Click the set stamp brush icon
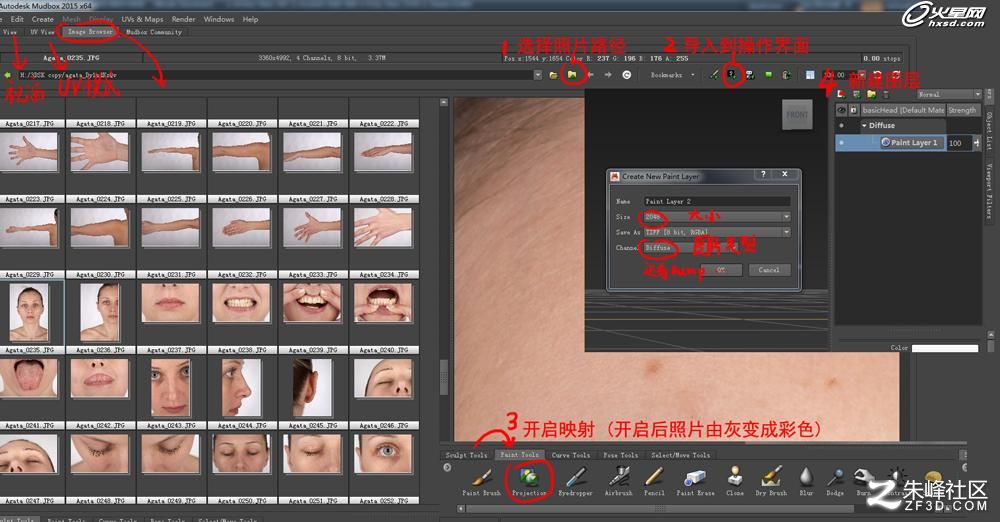 714,75
